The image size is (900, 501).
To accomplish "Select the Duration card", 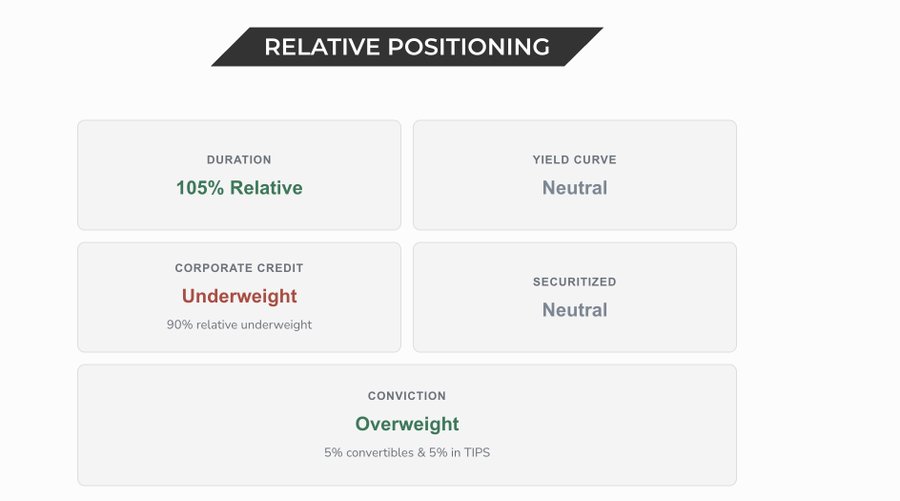I will coord(239,175).
